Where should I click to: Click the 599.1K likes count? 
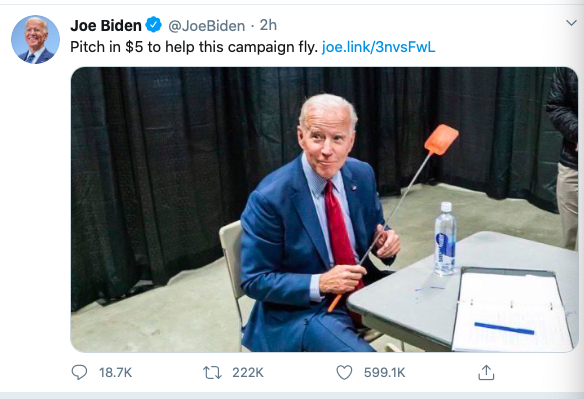(384, 373)
